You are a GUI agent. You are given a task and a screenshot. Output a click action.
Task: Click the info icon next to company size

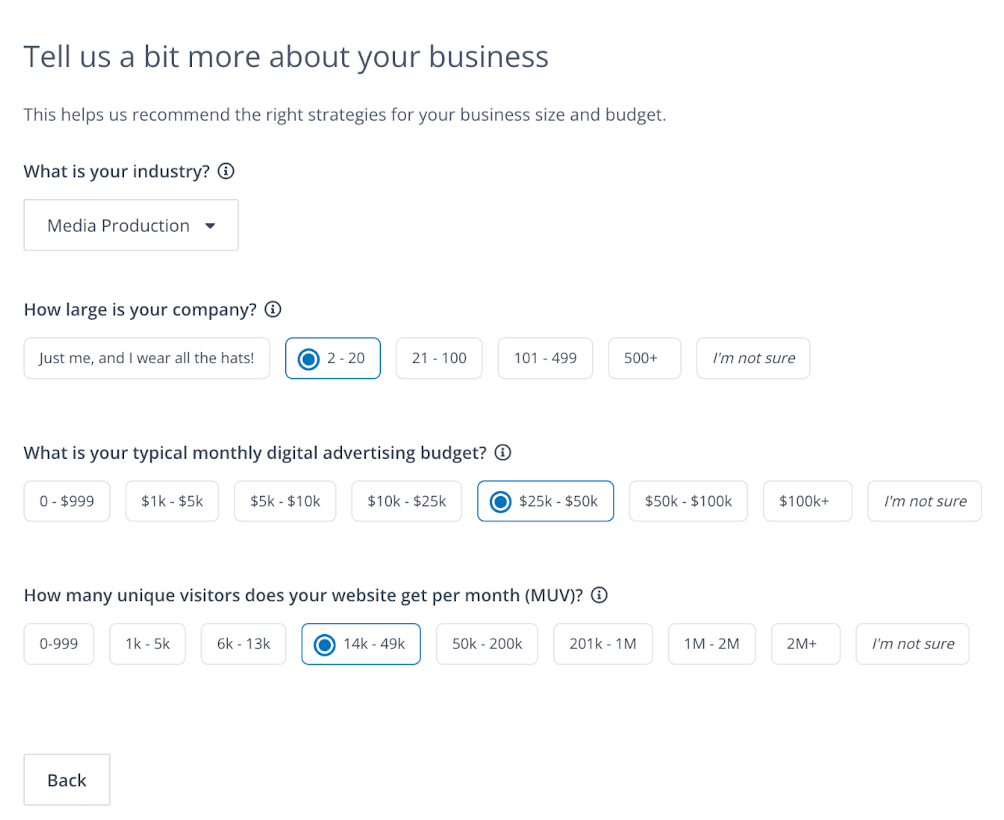point(273,309)
